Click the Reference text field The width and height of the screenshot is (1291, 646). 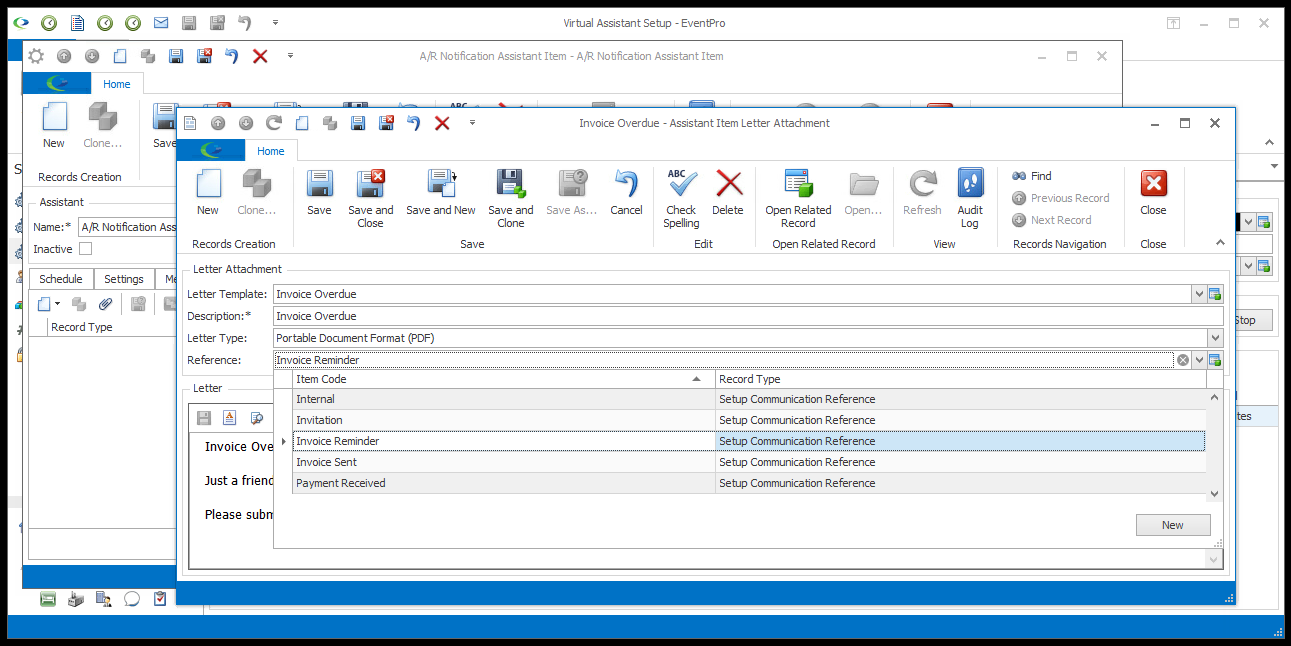coord(723,360)
